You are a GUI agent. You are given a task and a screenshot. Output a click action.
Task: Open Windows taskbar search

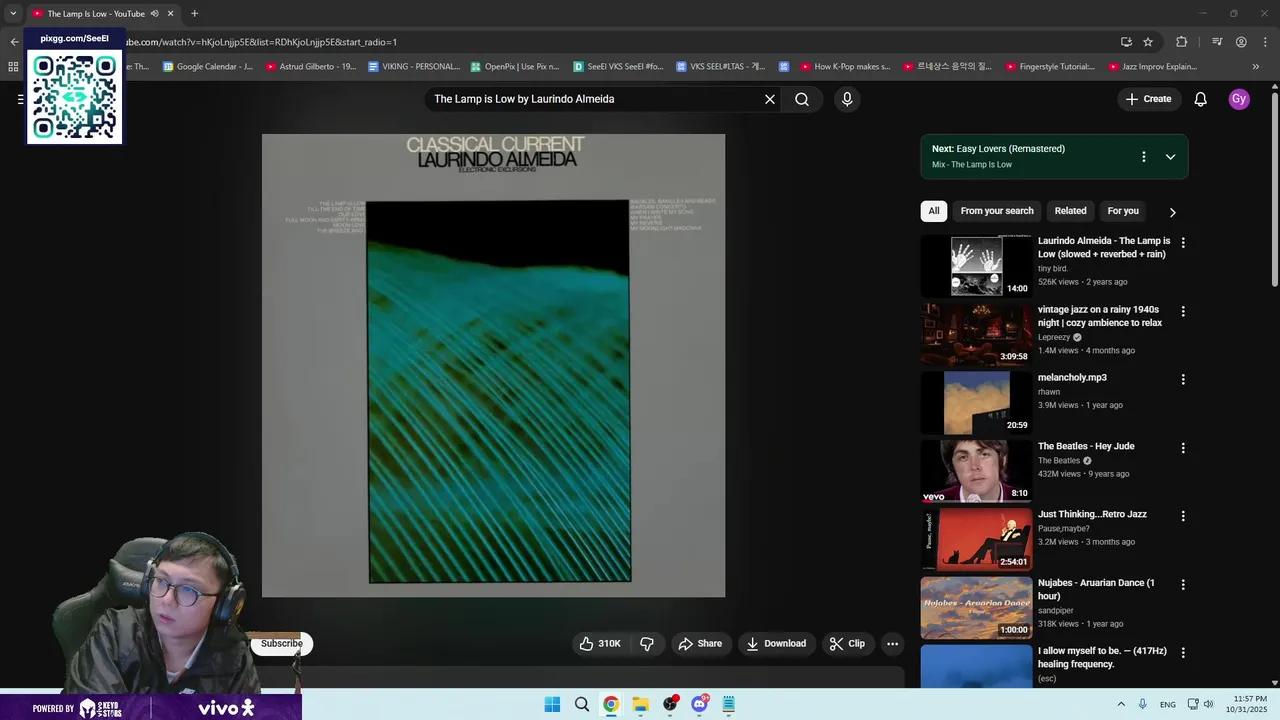tap(581, 704)
